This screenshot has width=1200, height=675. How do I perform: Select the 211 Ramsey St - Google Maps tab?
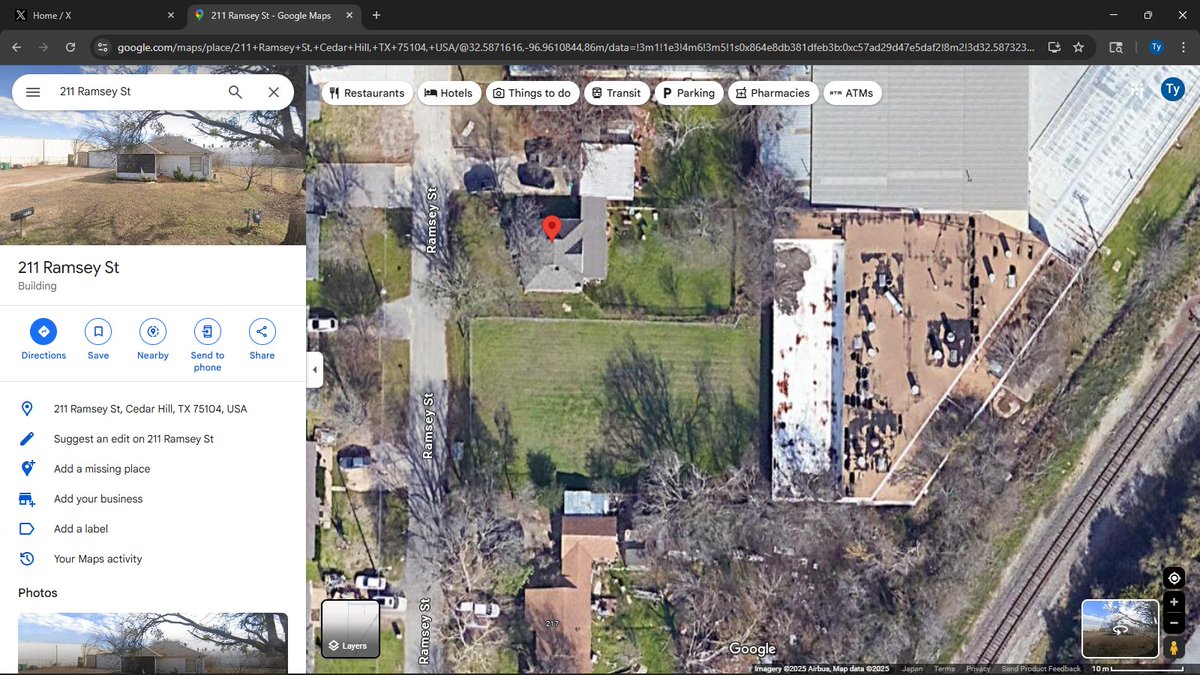[272, 16]
